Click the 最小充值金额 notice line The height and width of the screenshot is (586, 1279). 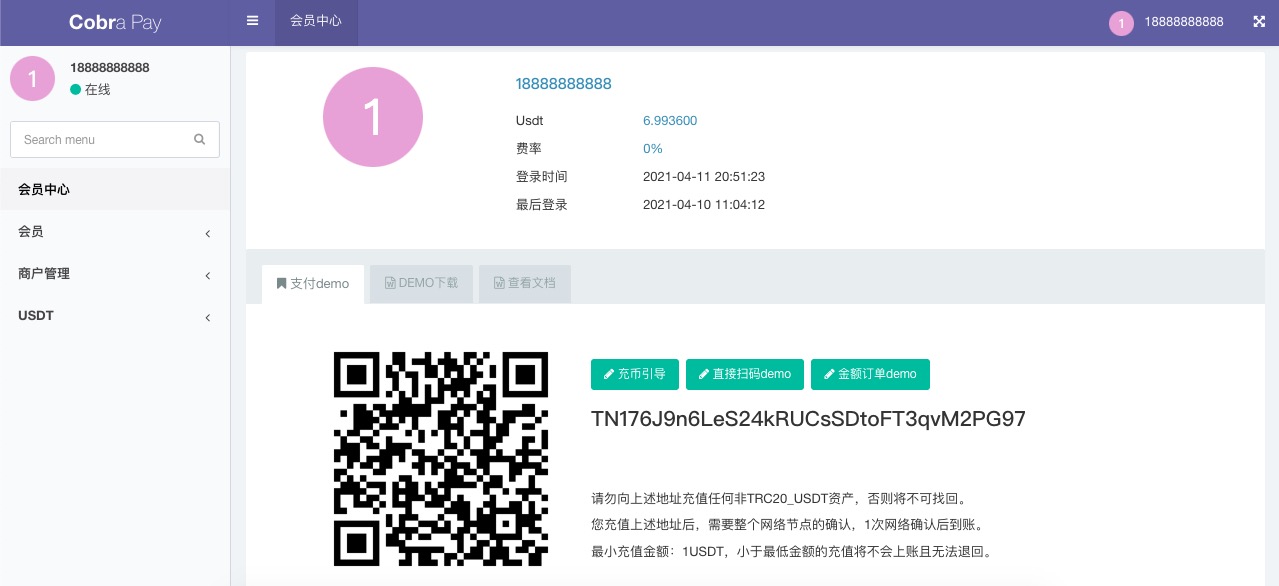click(791, 552)
